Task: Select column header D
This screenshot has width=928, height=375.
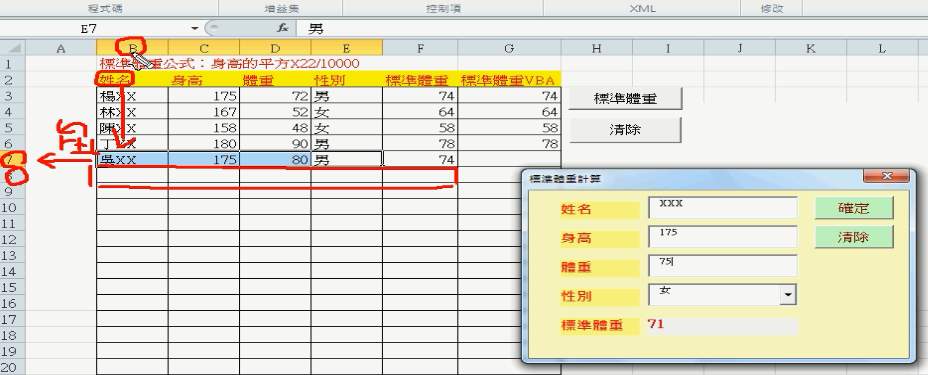Action: [275, 49]
